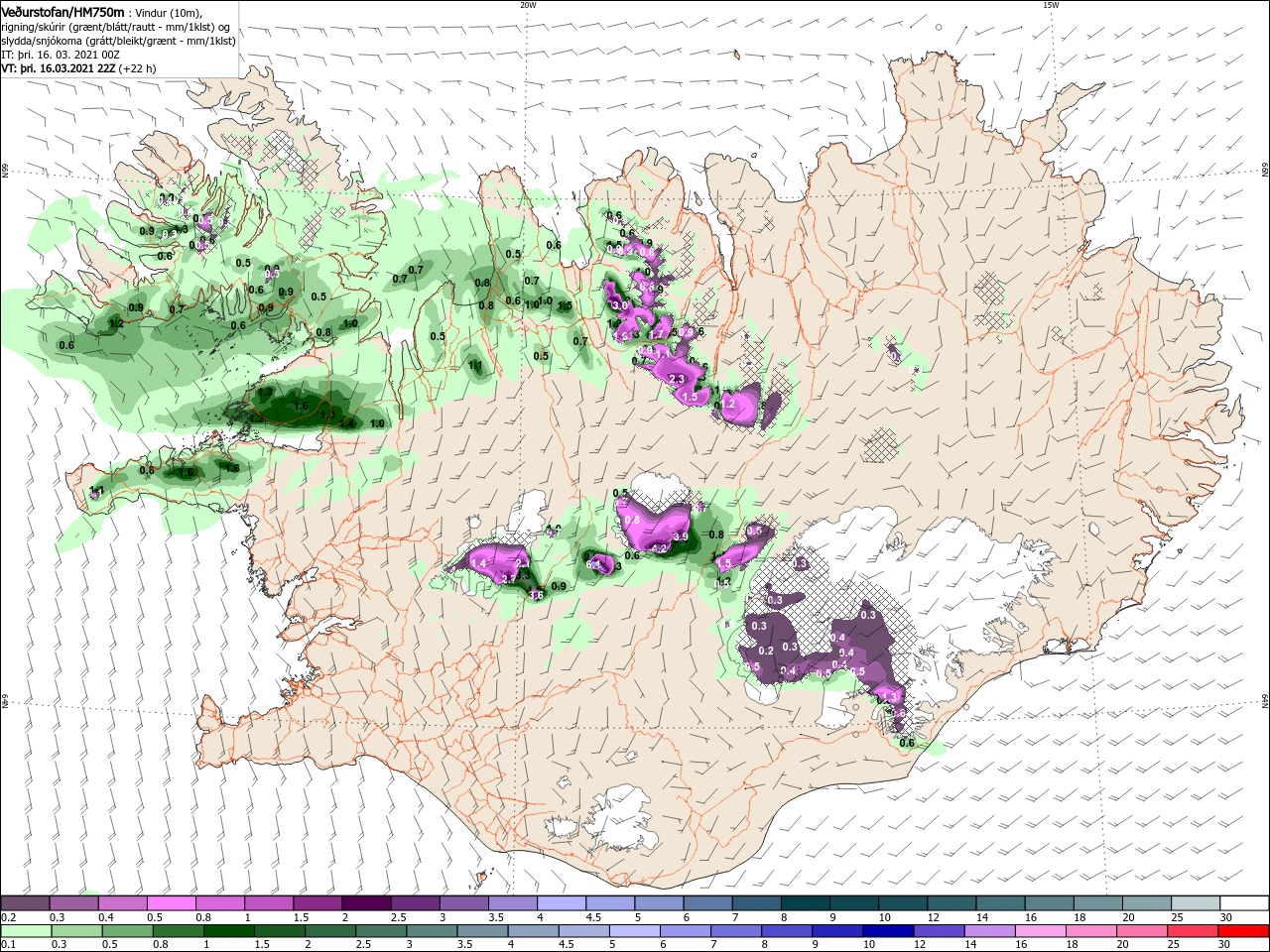Click the 'Veðurstofan/HM750m' title text
The image size is (1270, 952).
point(63,11)
